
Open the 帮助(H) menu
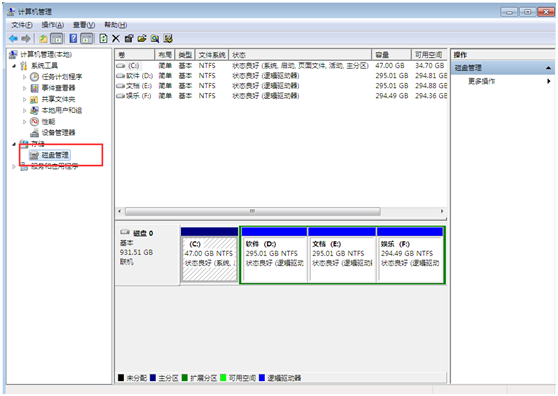[115, 25]
